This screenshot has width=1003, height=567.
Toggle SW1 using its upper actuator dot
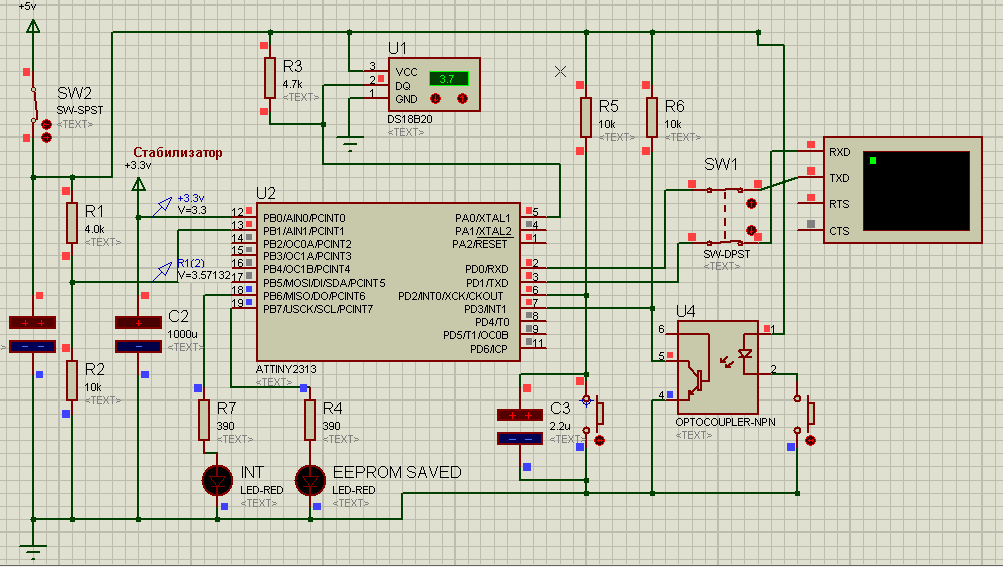click(x=752, y=204)
